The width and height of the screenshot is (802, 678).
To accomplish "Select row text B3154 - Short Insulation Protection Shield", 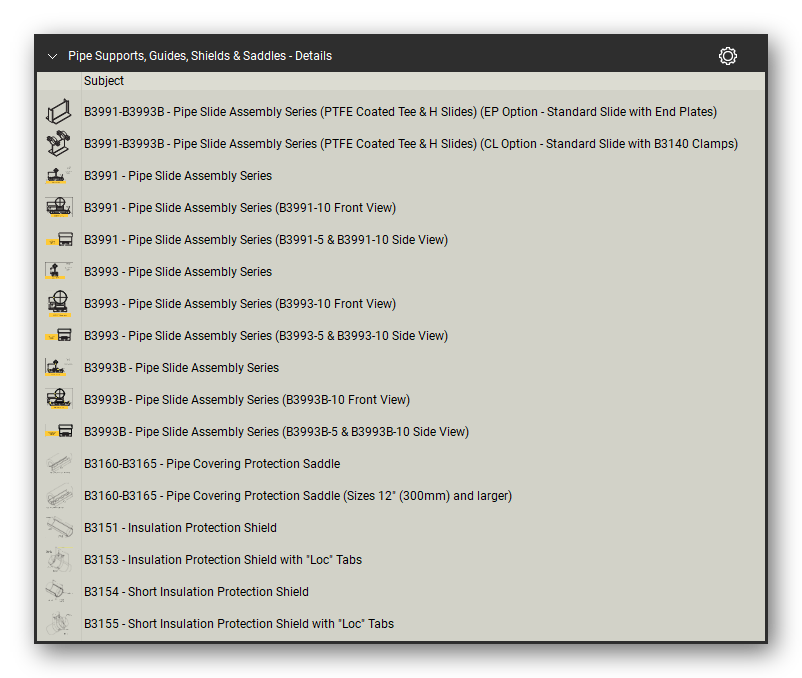I will pyautogui.click(x=196, y=592).
